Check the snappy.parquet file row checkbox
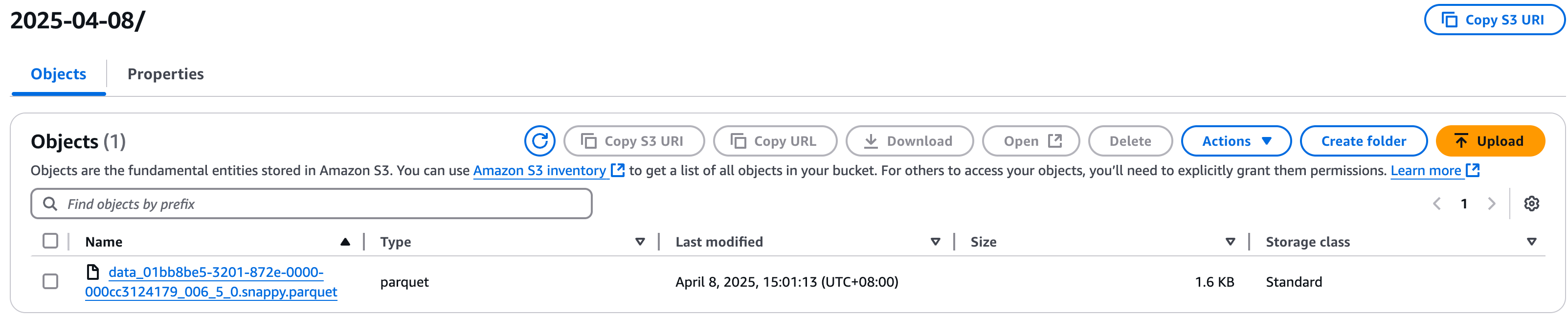1568x318 pixels. [x=50, y=281]
